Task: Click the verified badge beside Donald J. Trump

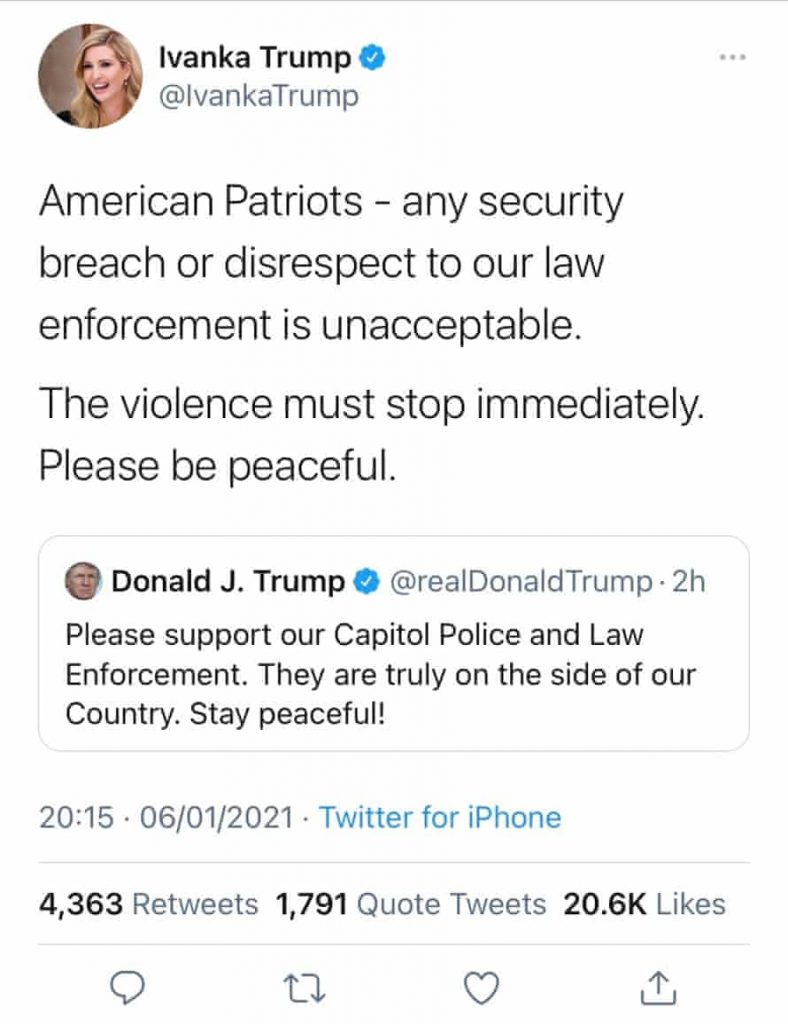Action: (x=368, y=582)
